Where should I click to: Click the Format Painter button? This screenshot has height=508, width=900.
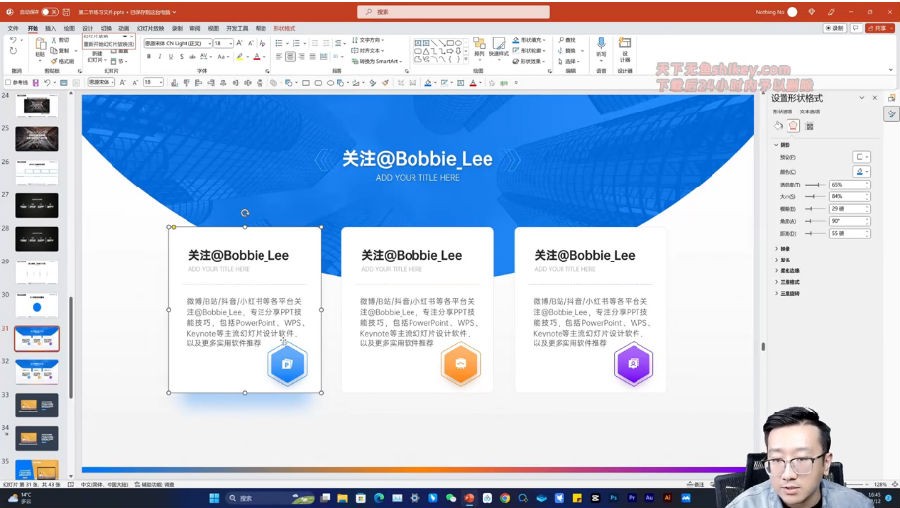point(63,61)
